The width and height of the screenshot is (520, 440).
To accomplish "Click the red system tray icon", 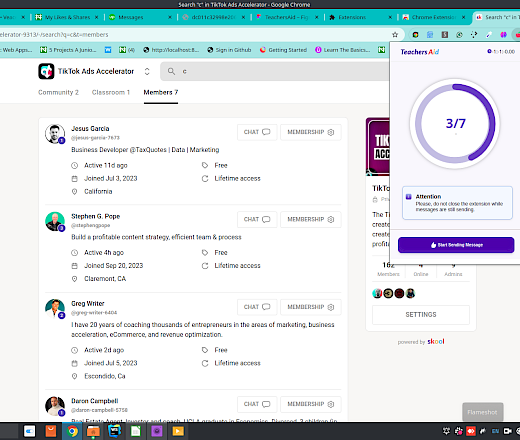I will 471,431.
